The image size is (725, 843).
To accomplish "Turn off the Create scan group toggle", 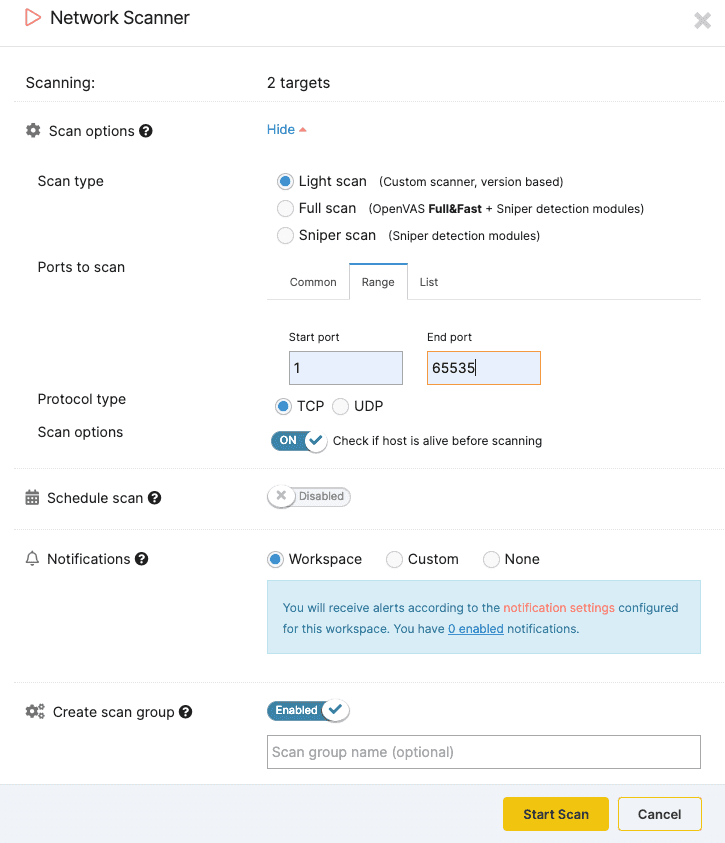I will 307,710.
